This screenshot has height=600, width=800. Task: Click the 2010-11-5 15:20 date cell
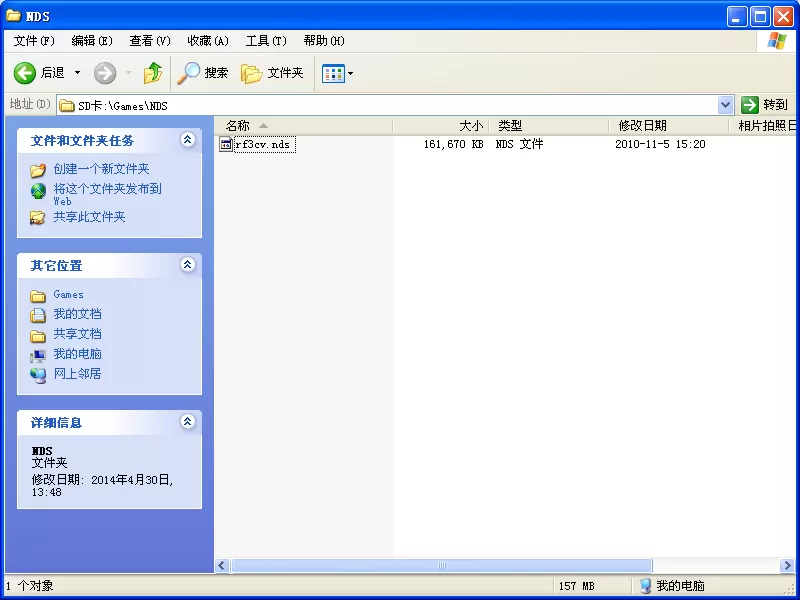(660, 144)
